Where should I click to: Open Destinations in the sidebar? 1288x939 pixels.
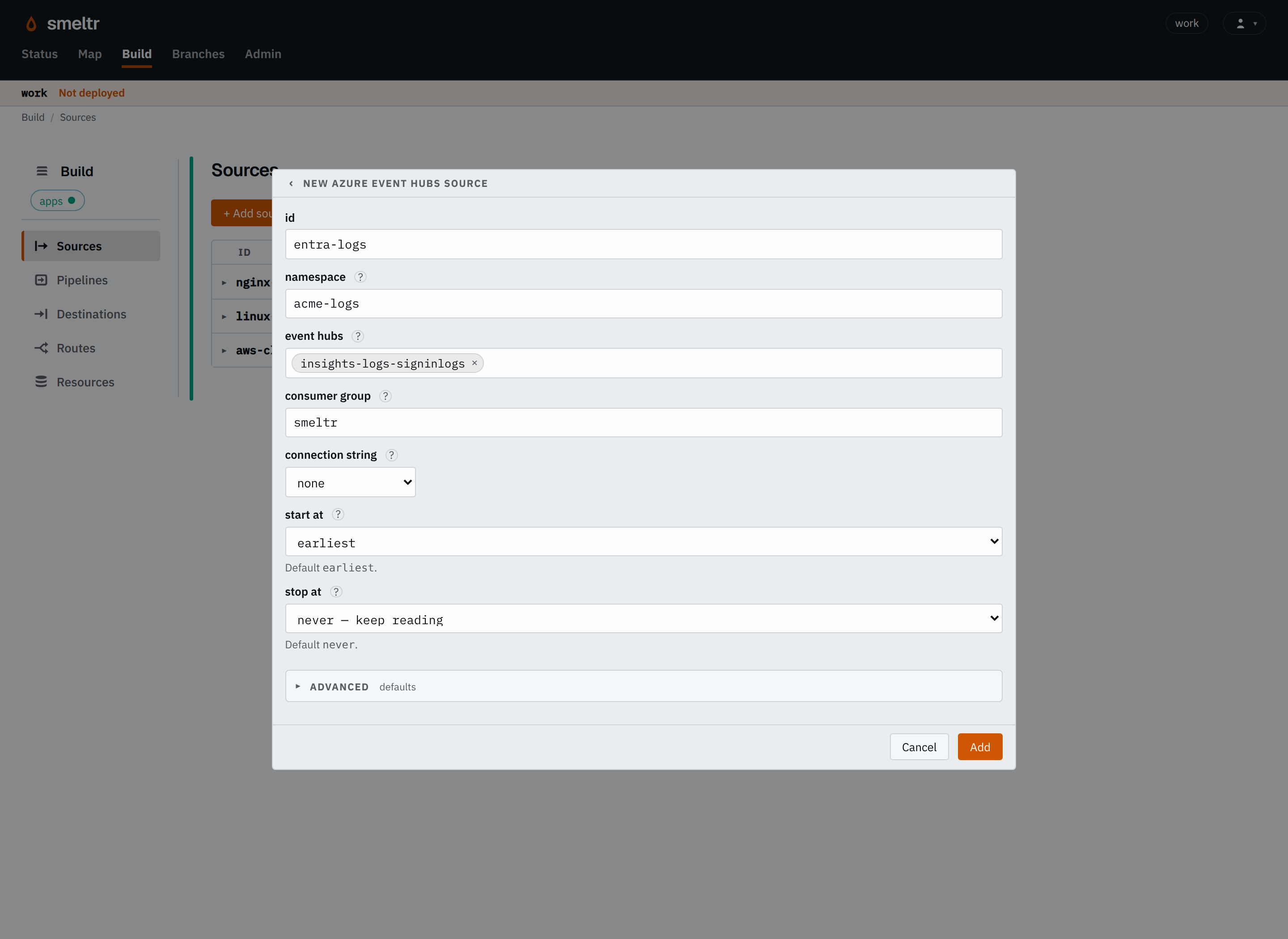click(x=91, y=314)
